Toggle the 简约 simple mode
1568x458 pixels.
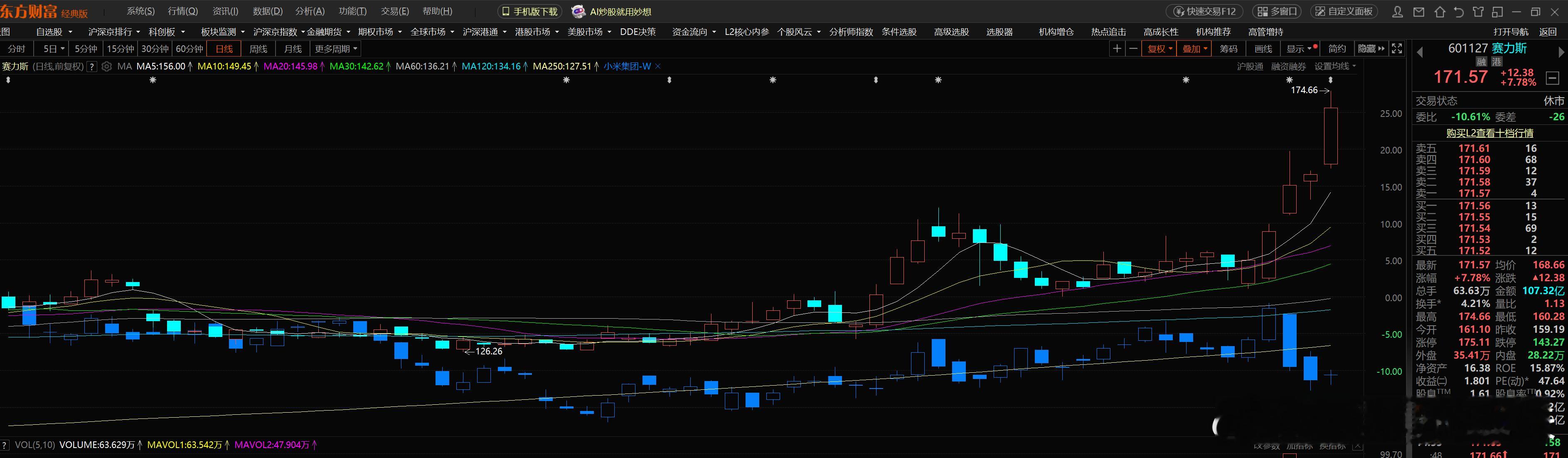[1337, 49]
